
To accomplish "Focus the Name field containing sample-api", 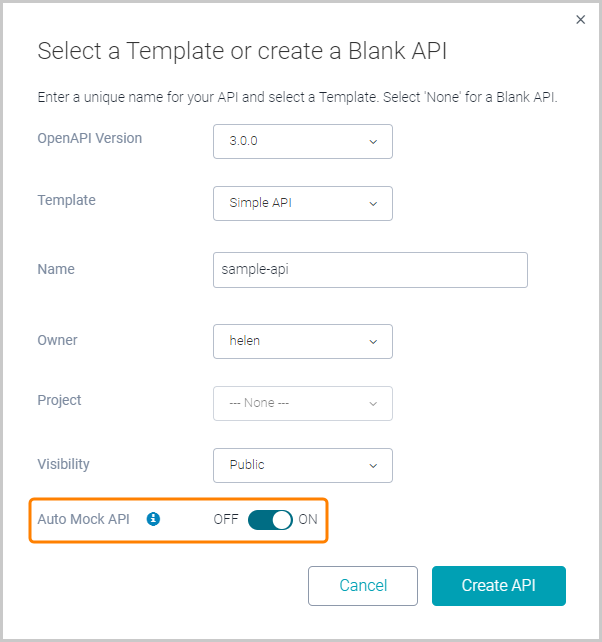I will 370,270.
